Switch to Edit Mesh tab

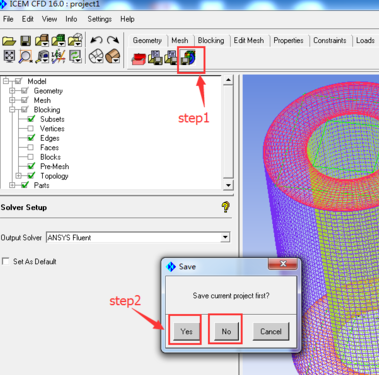[x=249, y=41]
